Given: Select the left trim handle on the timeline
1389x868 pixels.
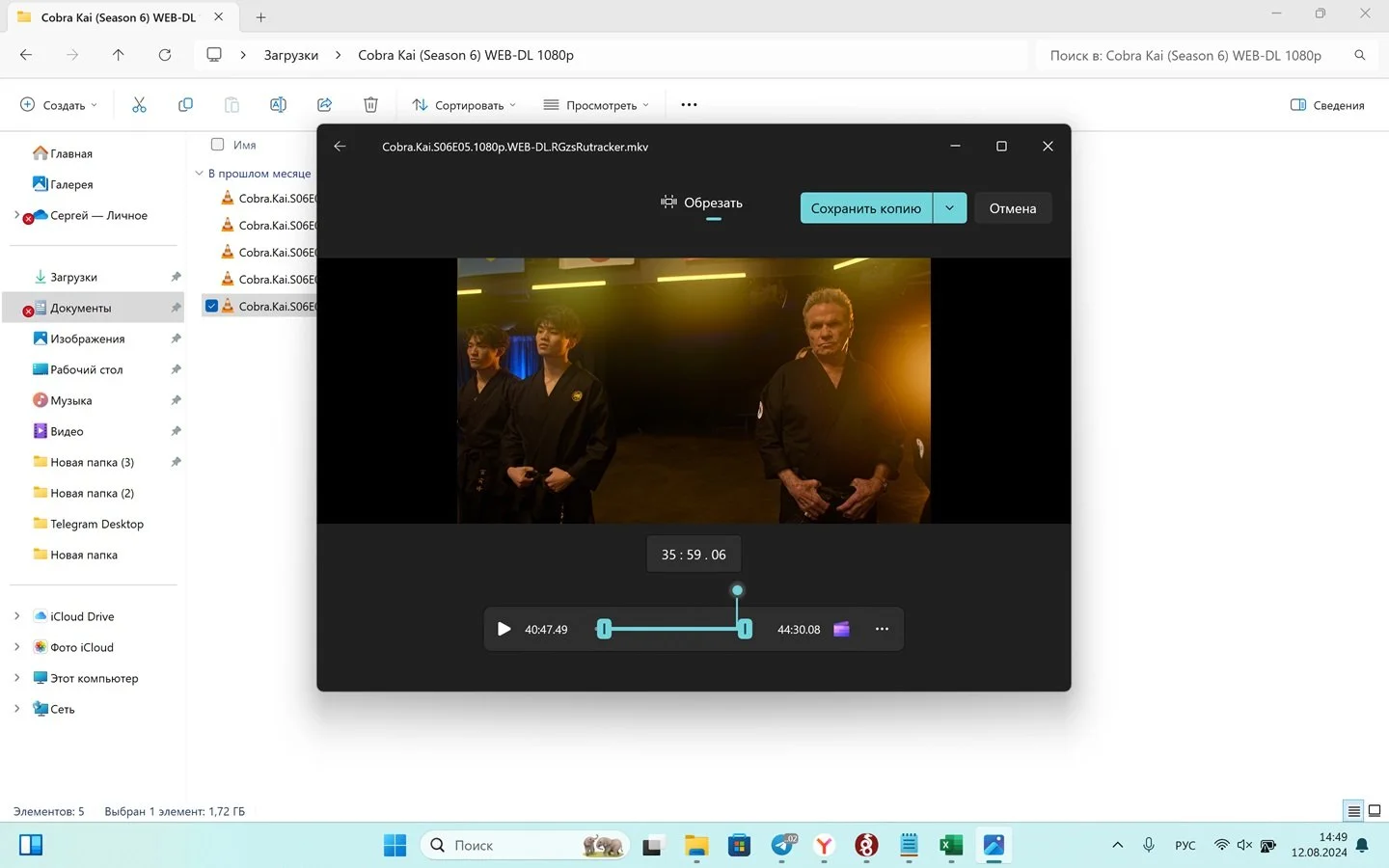Looking at the screenshot, I should pos(604,629).
